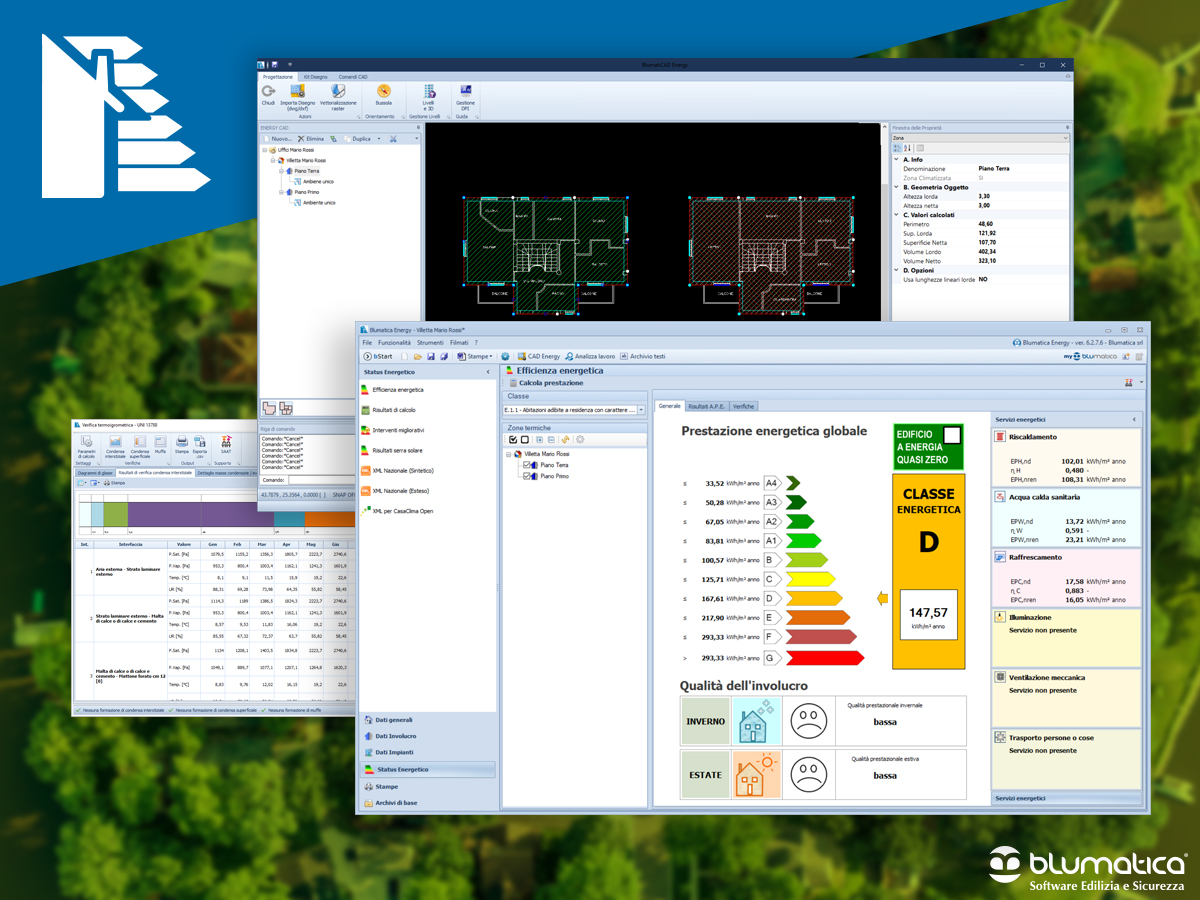1200x900 pixels.
Task: Click the Illuminazione service icon
Action: 1001,617
